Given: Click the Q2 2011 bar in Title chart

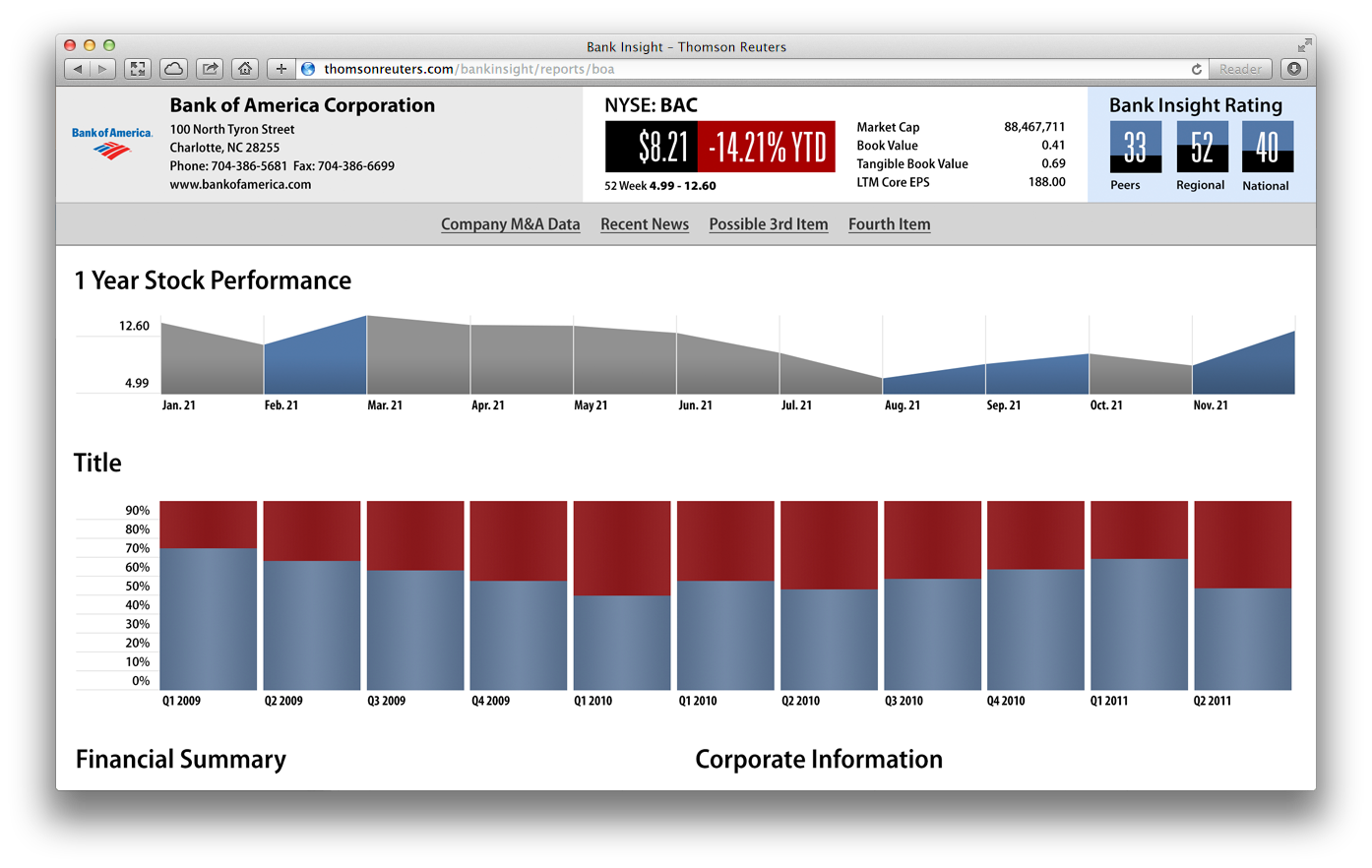Looking at the screenshot, I should tap(1242, 595).
